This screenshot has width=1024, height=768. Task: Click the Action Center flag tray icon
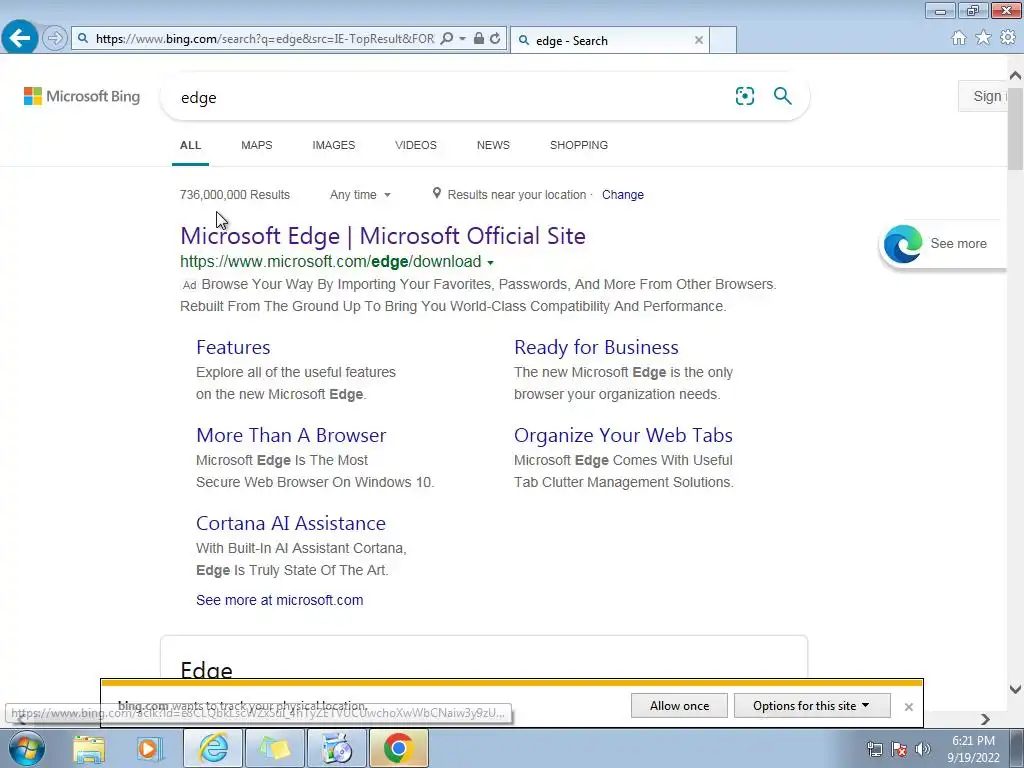pos(899,749)
